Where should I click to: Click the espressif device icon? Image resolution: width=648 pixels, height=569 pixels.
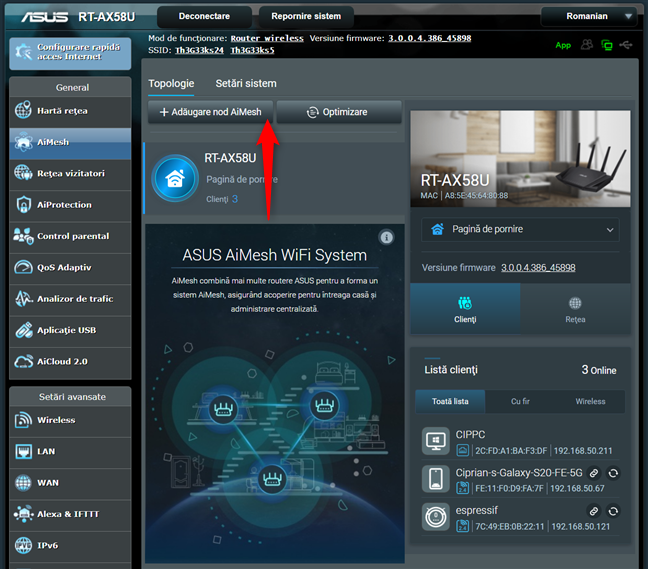436,517
